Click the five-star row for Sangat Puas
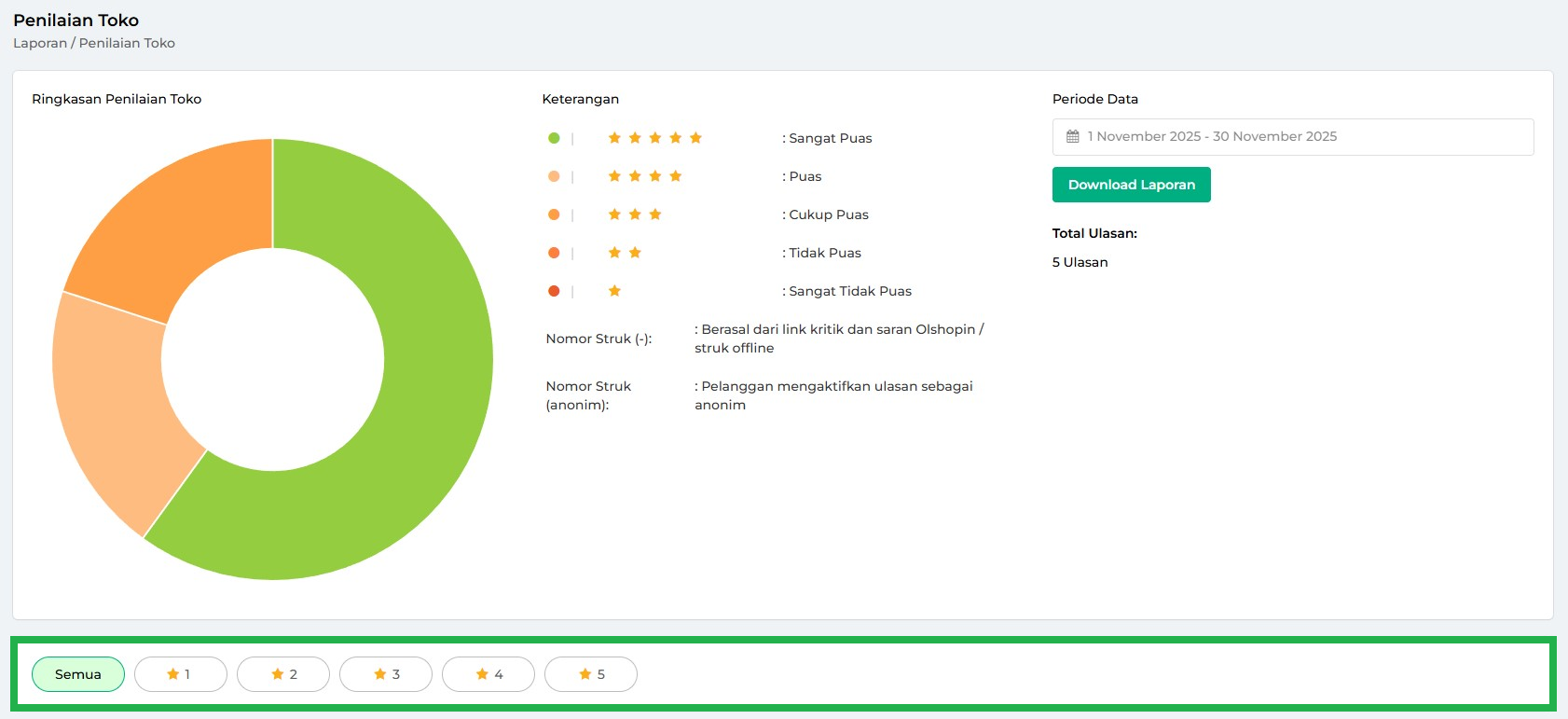1568x719 pixels. 654,138
